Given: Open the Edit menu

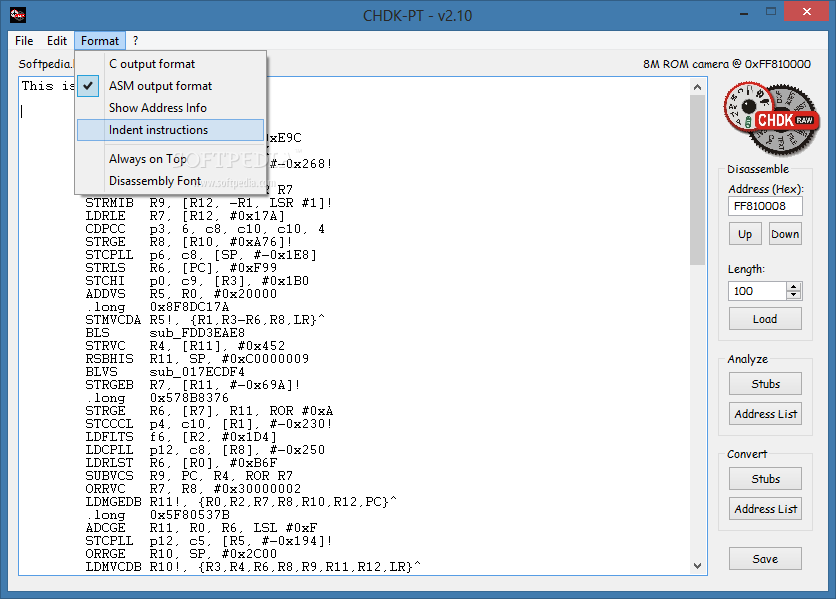Looking at the screenshot, I should tap(57, 41).
